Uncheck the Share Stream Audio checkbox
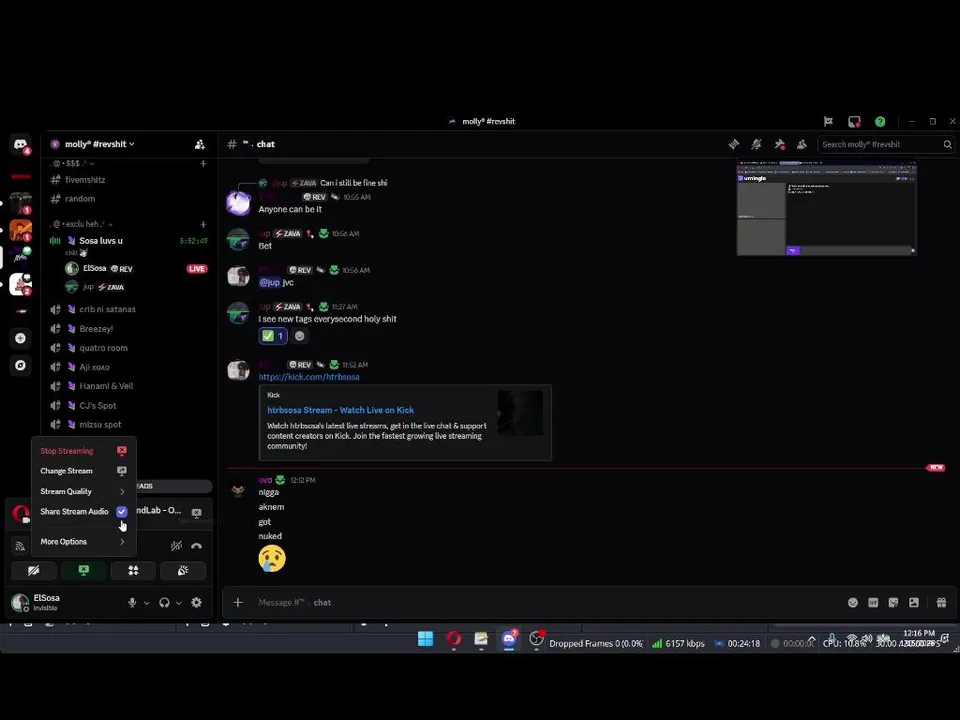 pyautogui.click(x=122, y=511)
